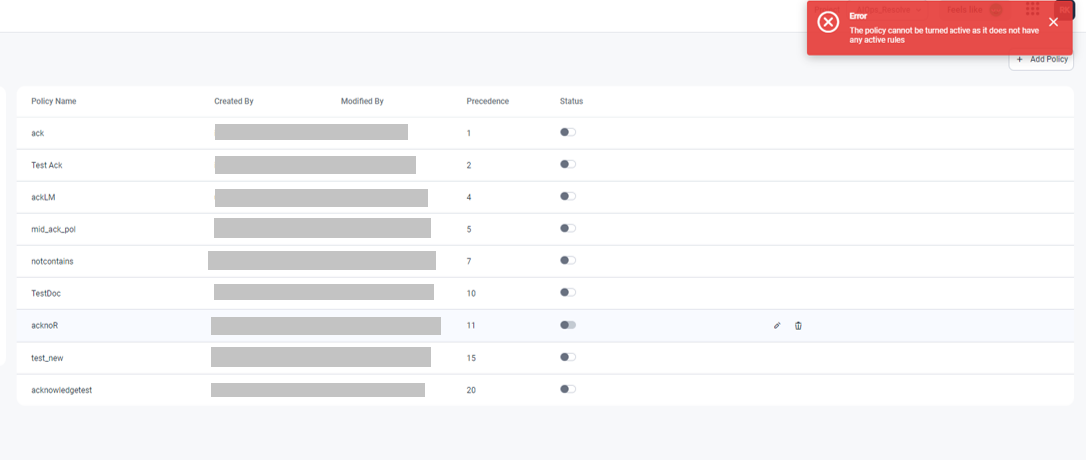Image resolution: width=1086 pixels, height=460 pixels.
Task: Toggle status switch for ack policy
Action: pos(568,132)
